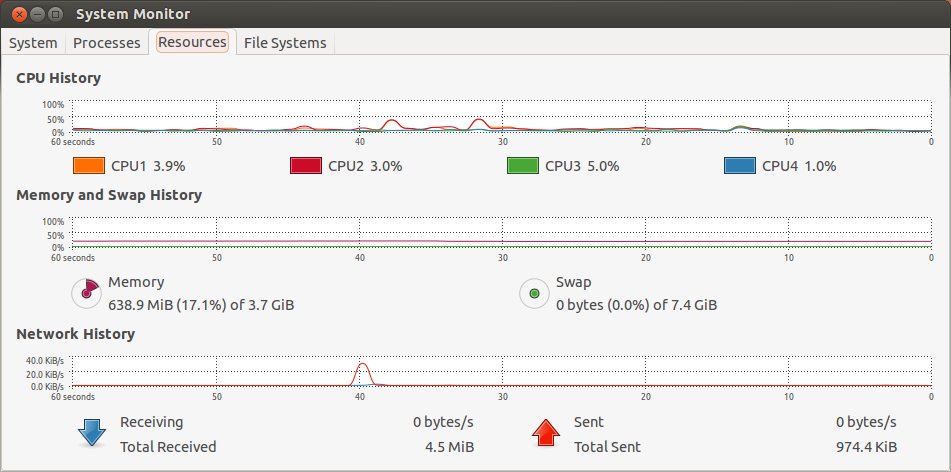Maximize the System Monitor window
The height and width of the screenshot is (472, 951).
pyautogui.click(x=55, y=14)
